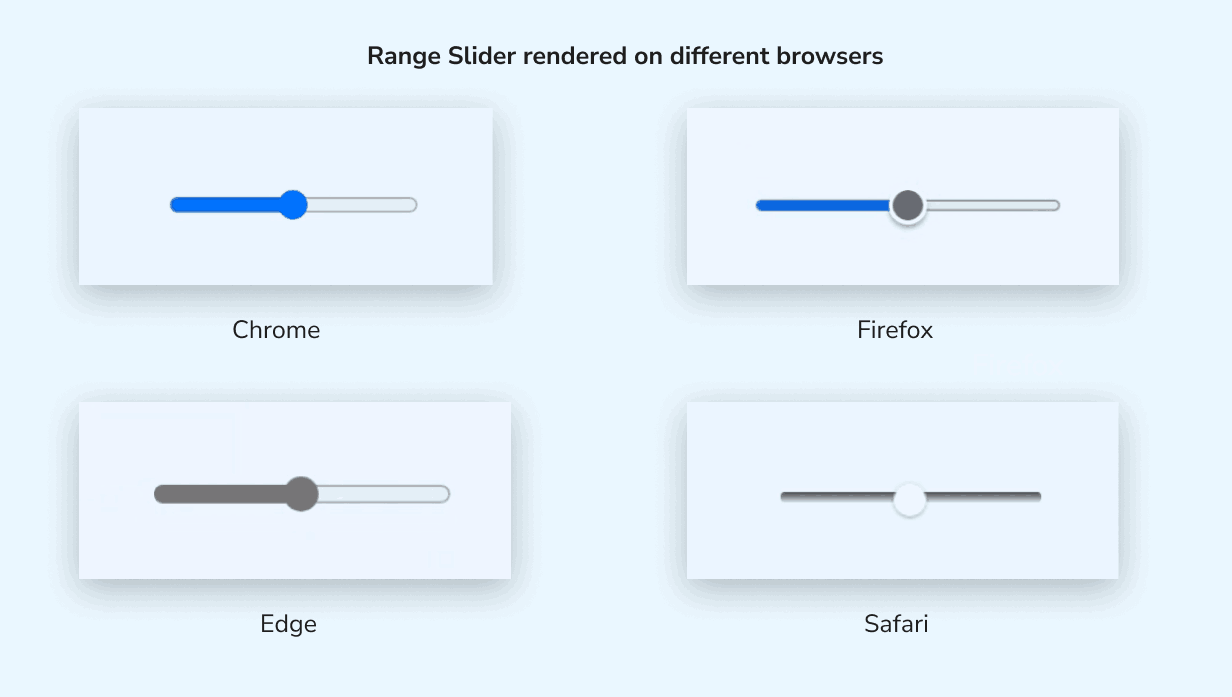Viewport: 1232px width, 697px height.
Task: Select the Edge label text
Action: click(289, 624)
